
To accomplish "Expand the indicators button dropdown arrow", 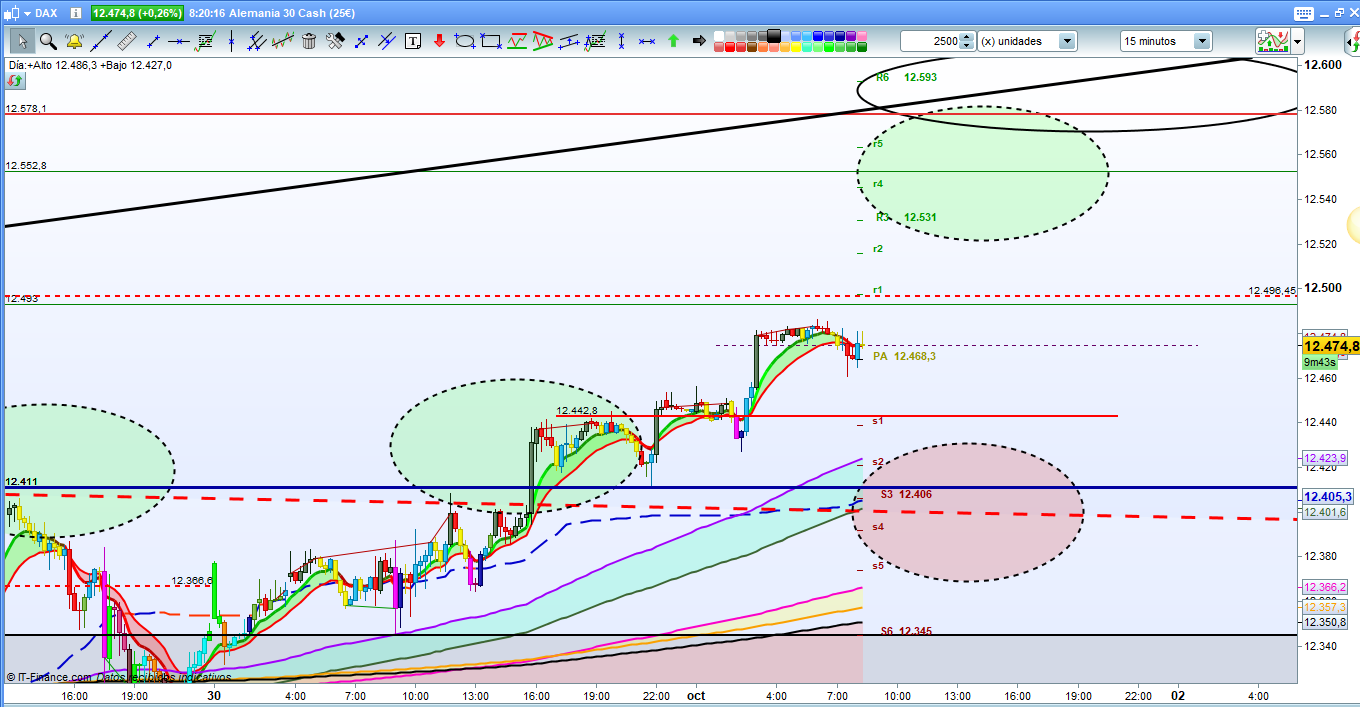I will point(1297,41).
